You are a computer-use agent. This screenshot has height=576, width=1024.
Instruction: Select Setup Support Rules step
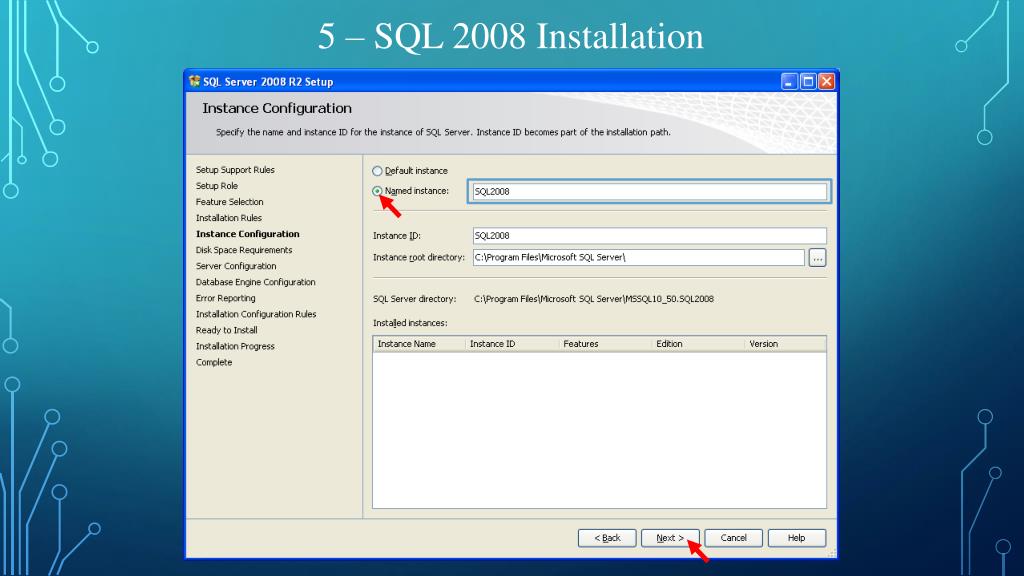235,170
